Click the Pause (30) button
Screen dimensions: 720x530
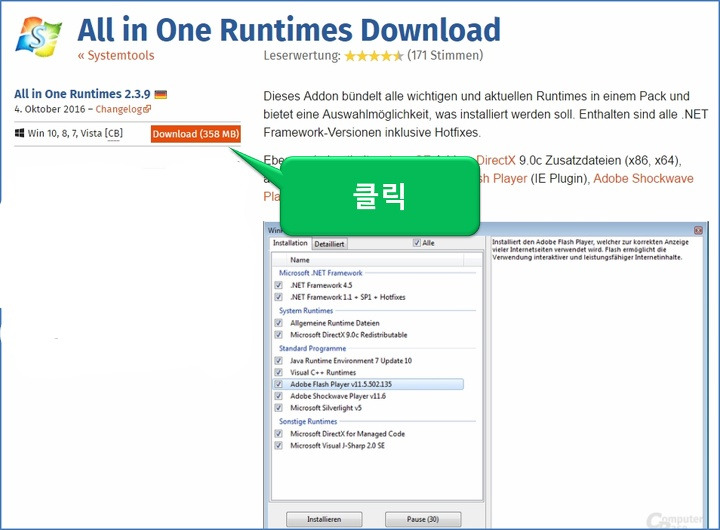click(423, 519)
